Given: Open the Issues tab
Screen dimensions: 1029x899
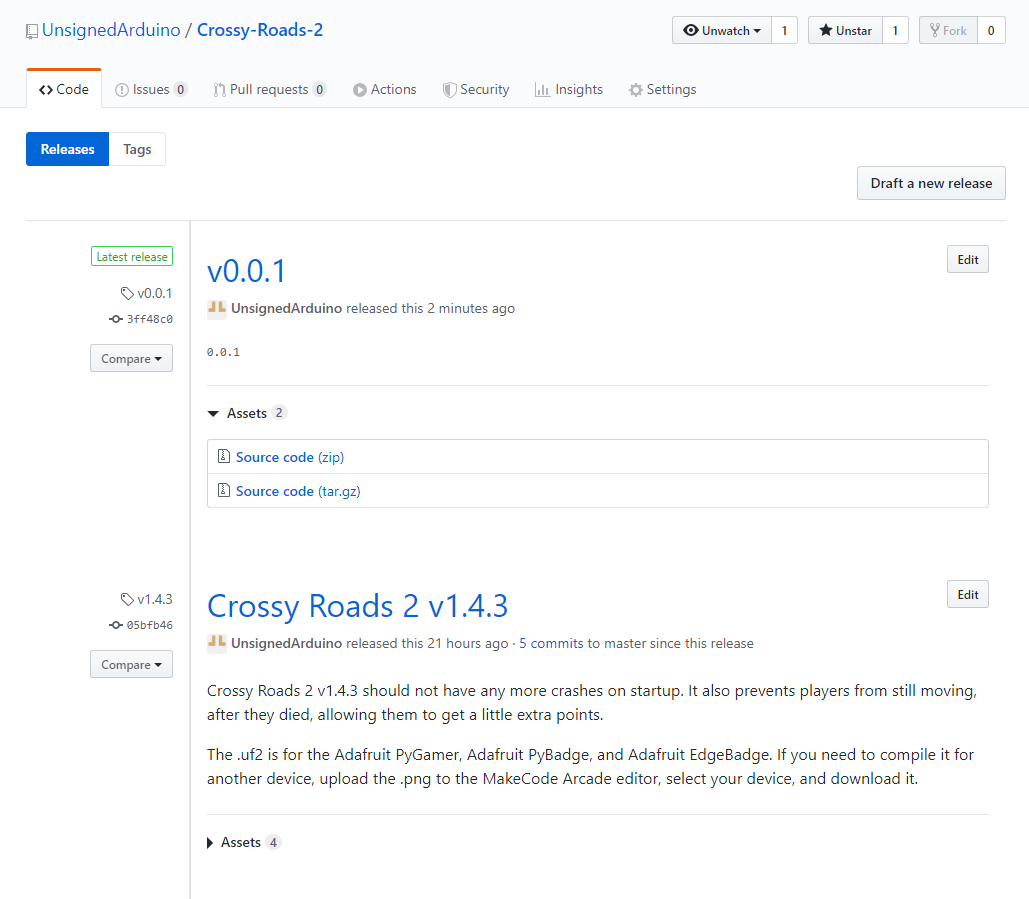Looking at the screenshot, I should tap(151, 89).
